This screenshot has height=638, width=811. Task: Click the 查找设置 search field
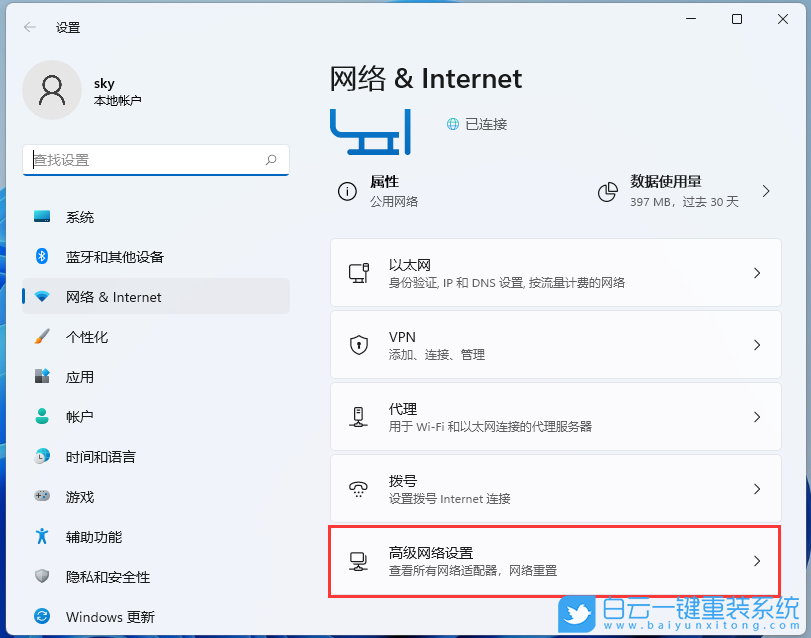tap(155, 160)
